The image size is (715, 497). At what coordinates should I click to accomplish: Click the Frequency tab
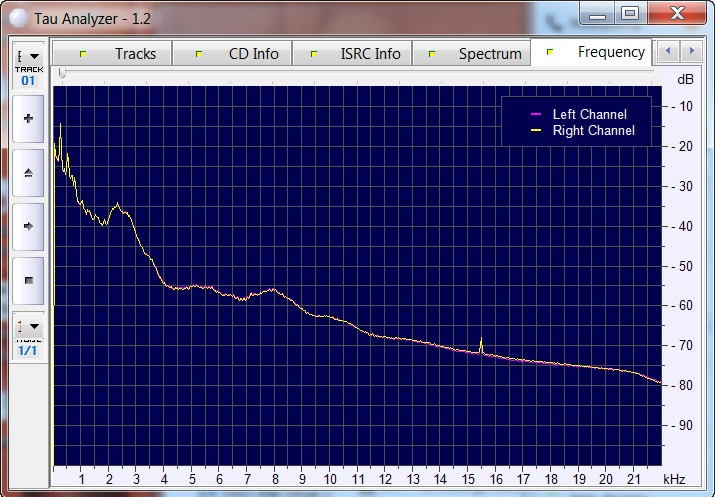coord(610,52)
